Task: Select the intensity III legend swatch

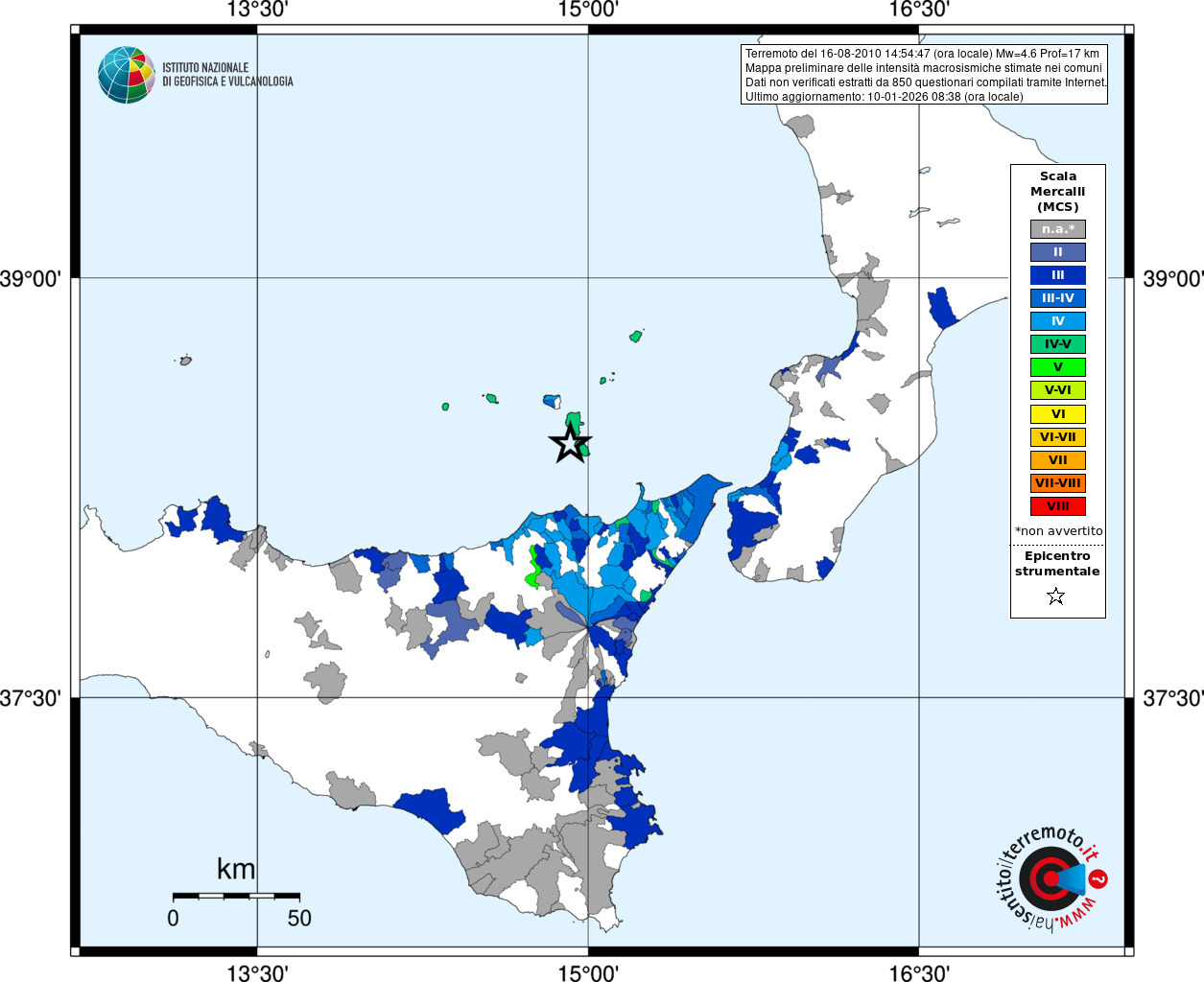Action: point(1057,275)
